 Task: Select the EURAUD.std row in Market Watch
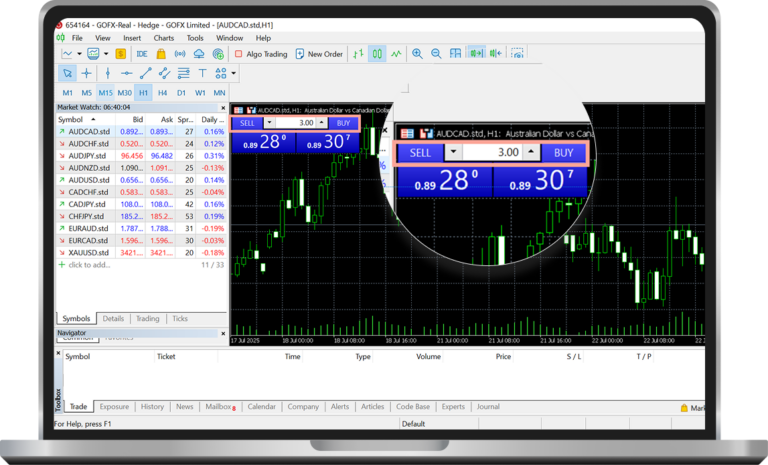pos(141,228)
